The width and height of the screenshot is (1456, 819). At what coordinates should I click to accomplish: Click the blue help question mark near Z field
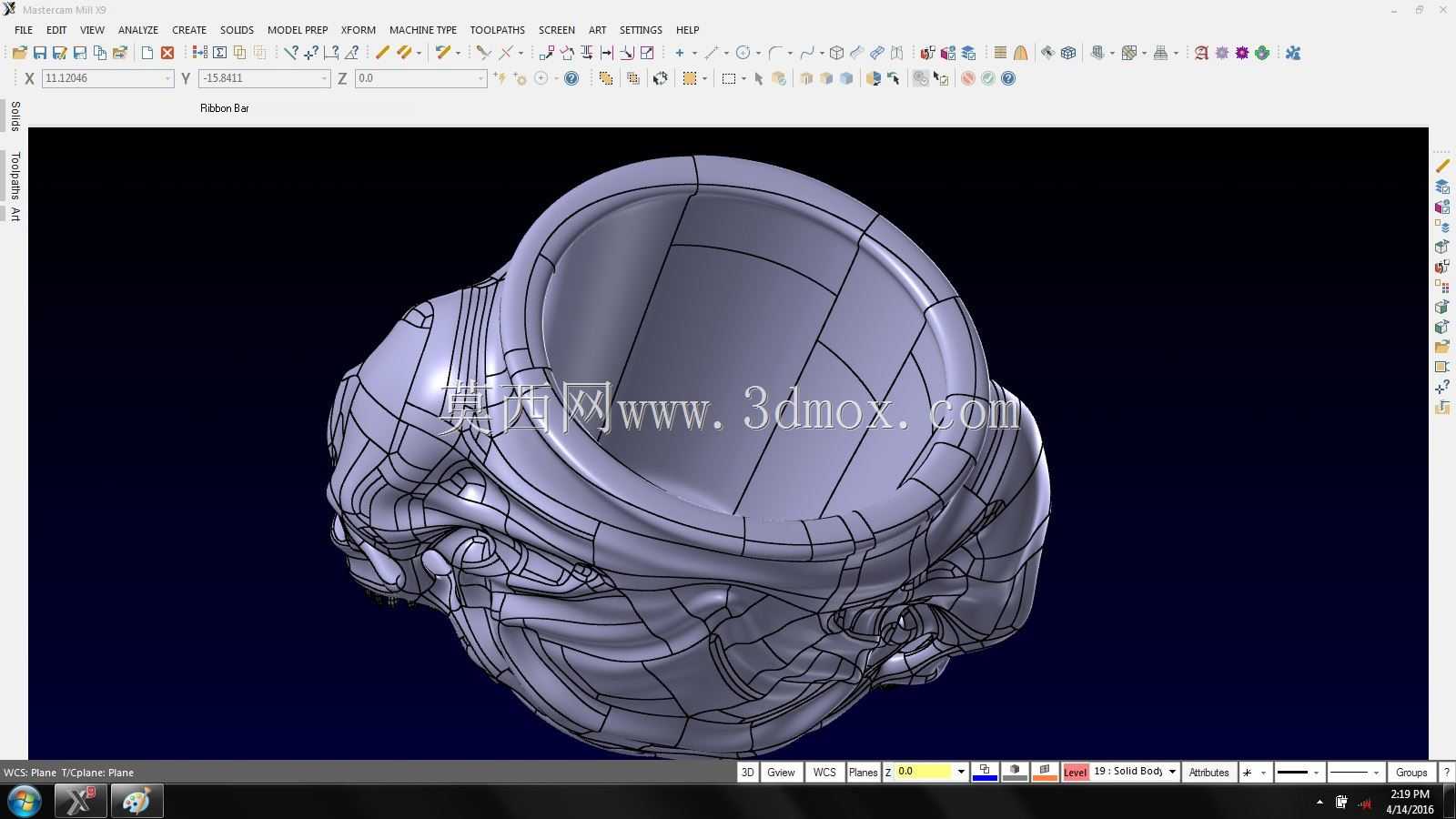(x=571, y=78)
